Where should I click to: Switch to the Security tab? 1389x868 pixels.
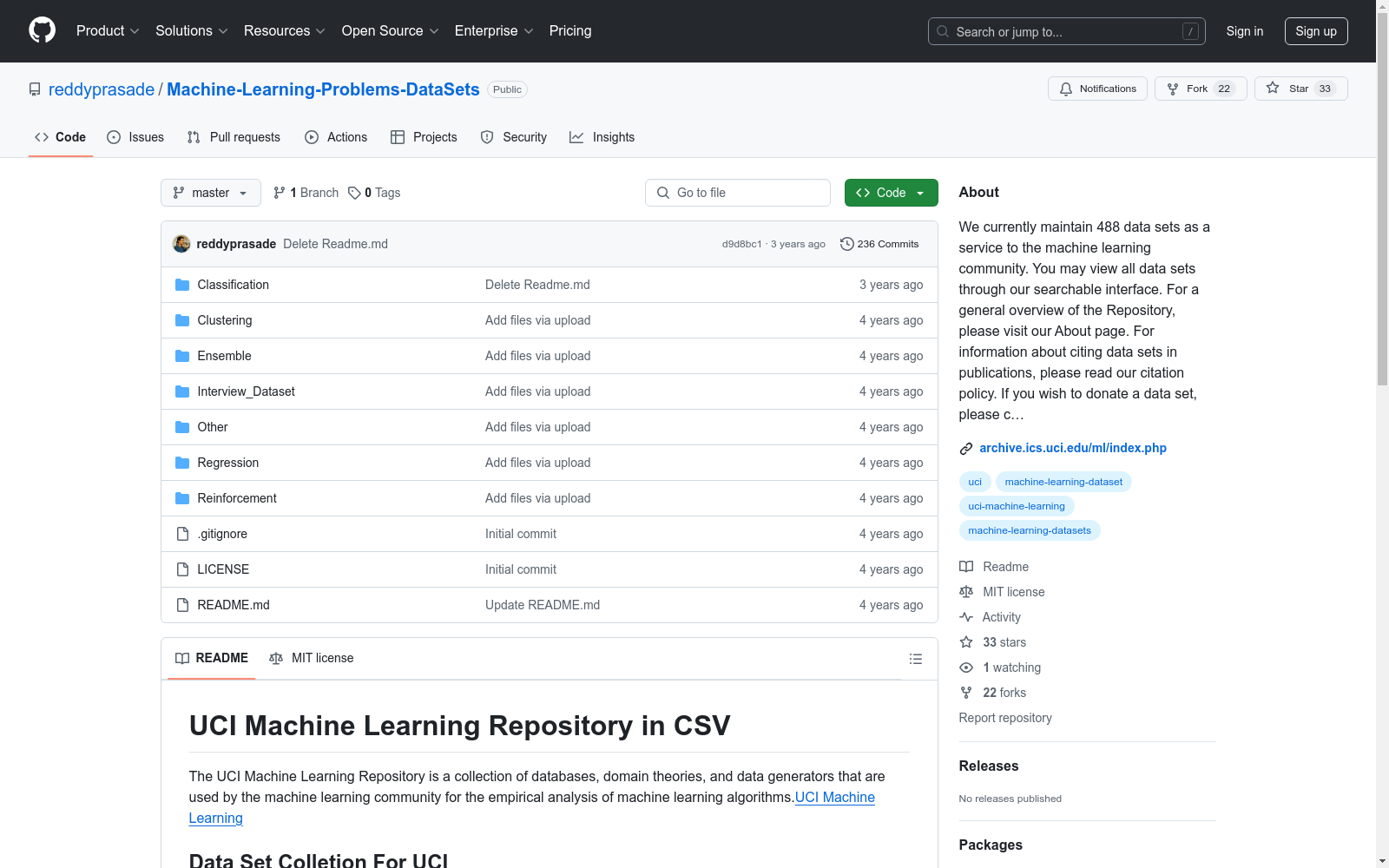click(x=514, y=137)
